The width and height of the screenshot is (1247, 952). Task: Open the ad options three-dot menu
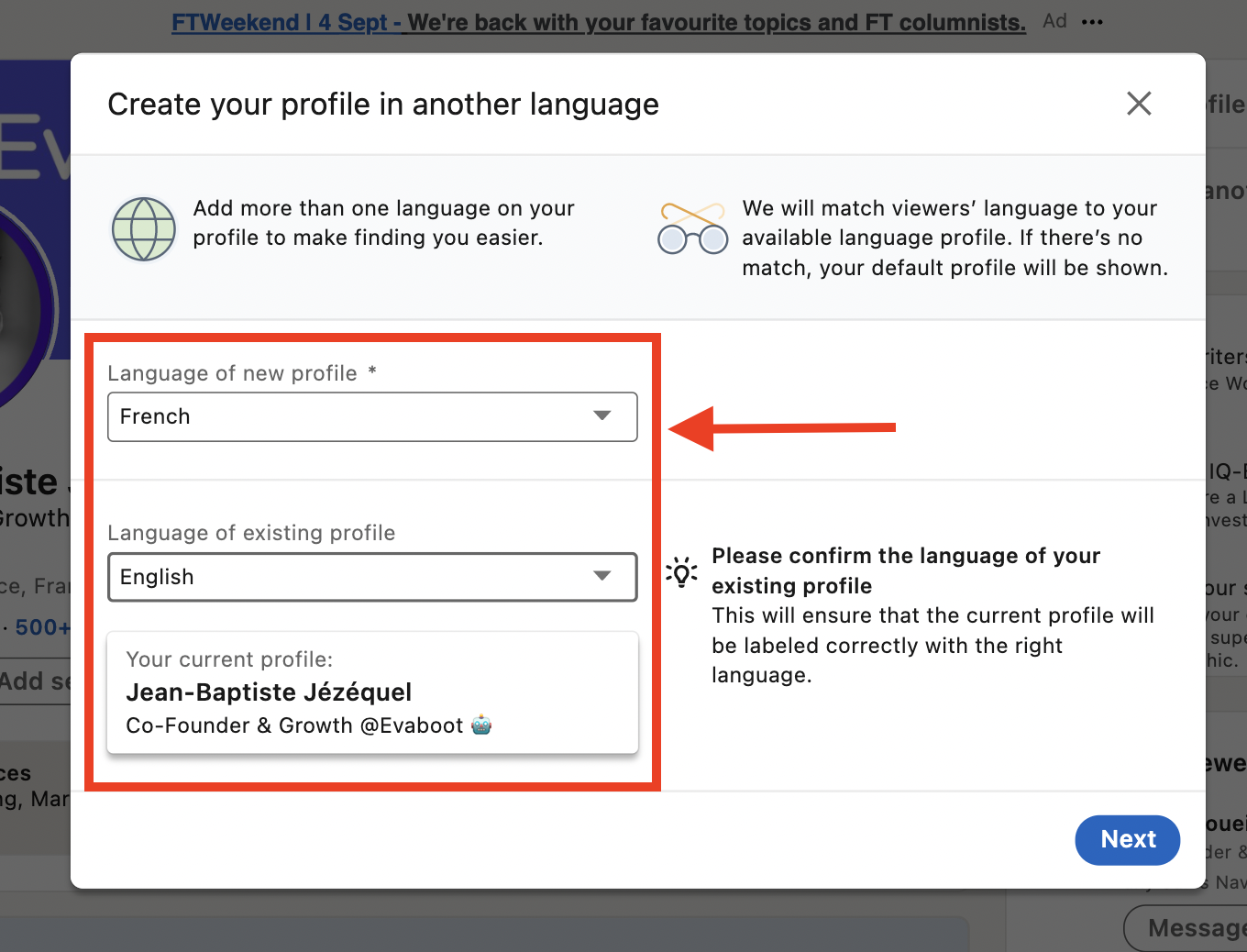click(1092, 22)
